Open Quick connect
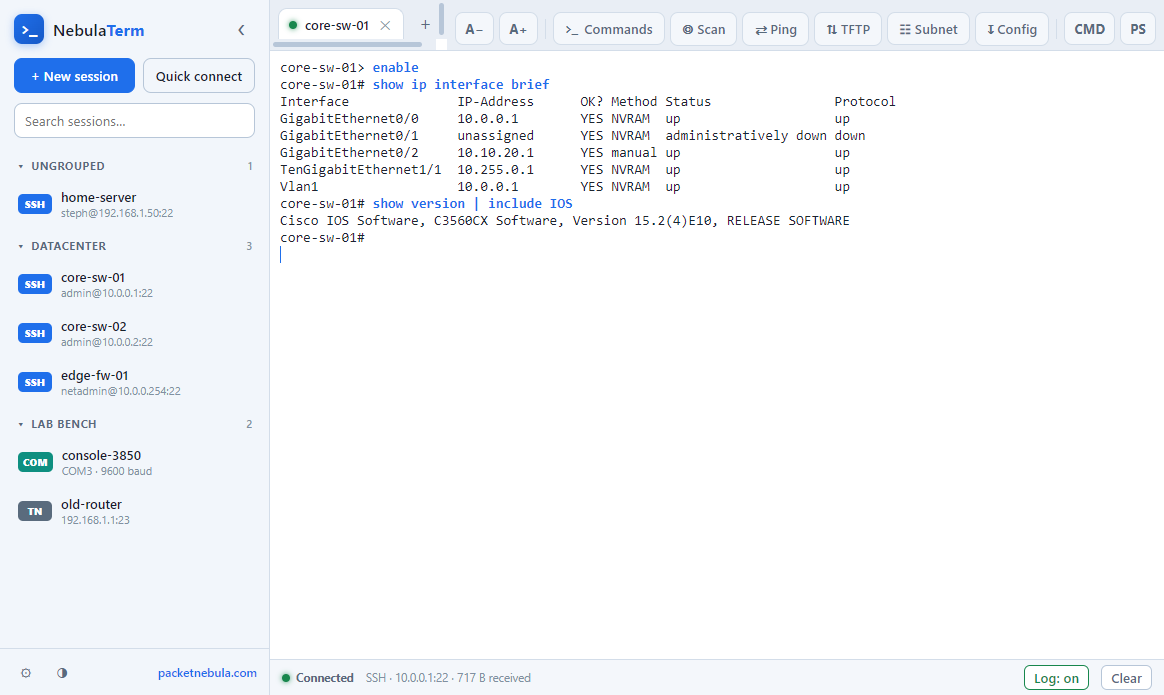 pos(198,76)
